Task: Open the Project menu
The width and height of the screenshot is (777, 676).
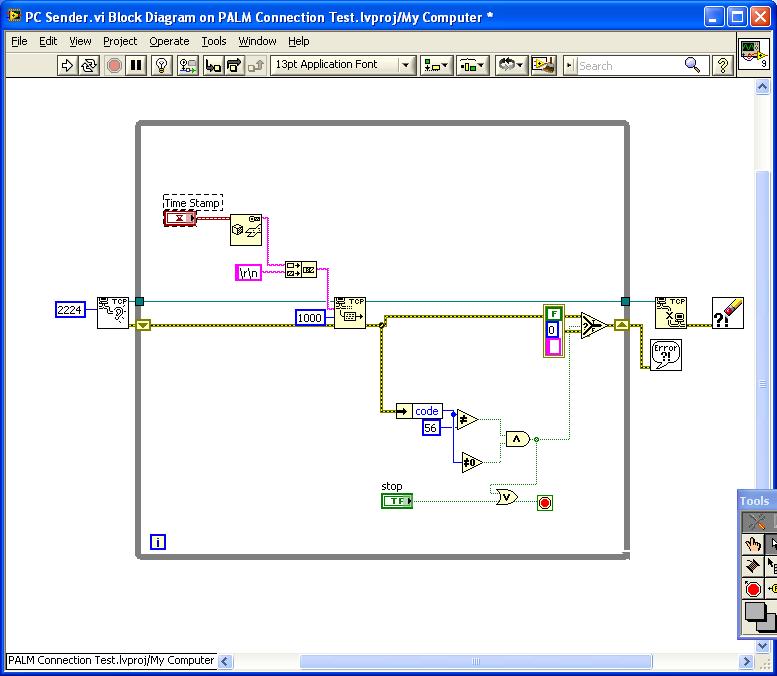Action: 120,41
